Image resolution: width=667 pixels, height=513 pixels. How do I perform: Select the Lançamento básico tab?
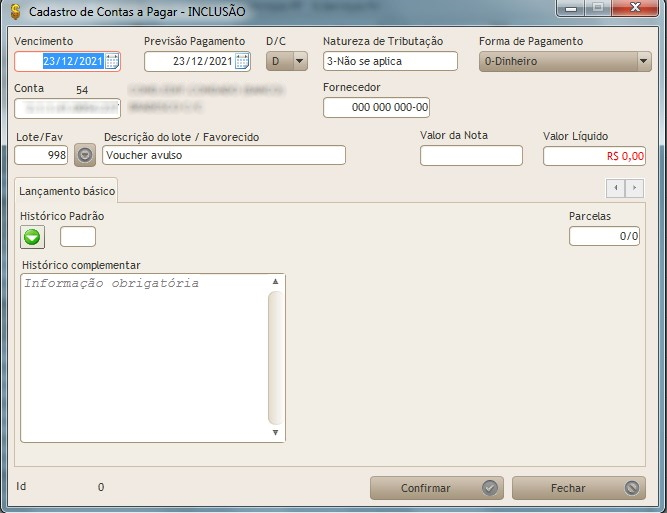tap(67, 190)
